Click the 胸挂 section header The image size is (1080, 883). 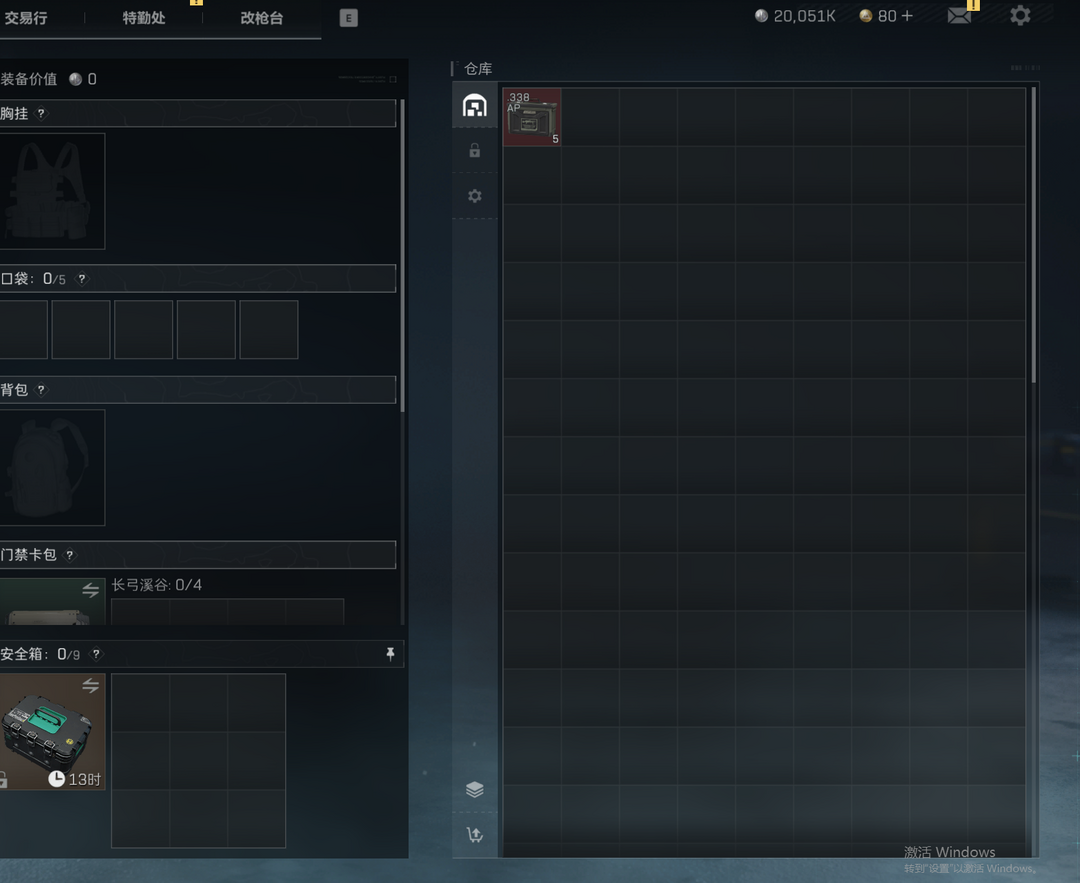pyautogui.click(x=198, y=113)
